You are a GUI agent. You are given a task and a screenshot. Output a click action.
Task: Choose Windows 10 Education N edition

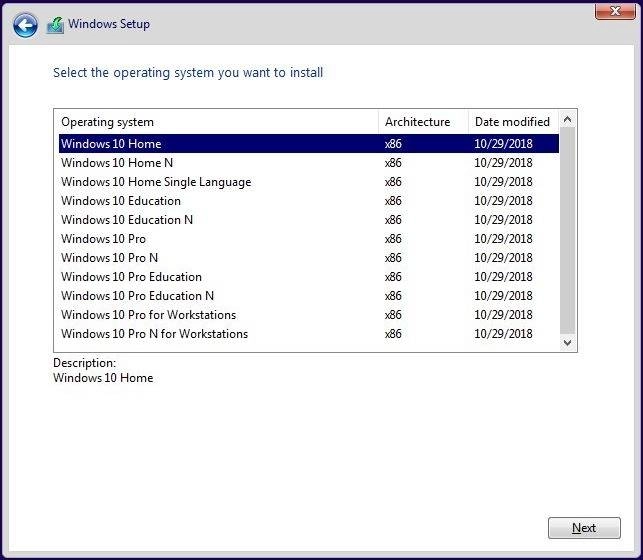pos(309,220)
